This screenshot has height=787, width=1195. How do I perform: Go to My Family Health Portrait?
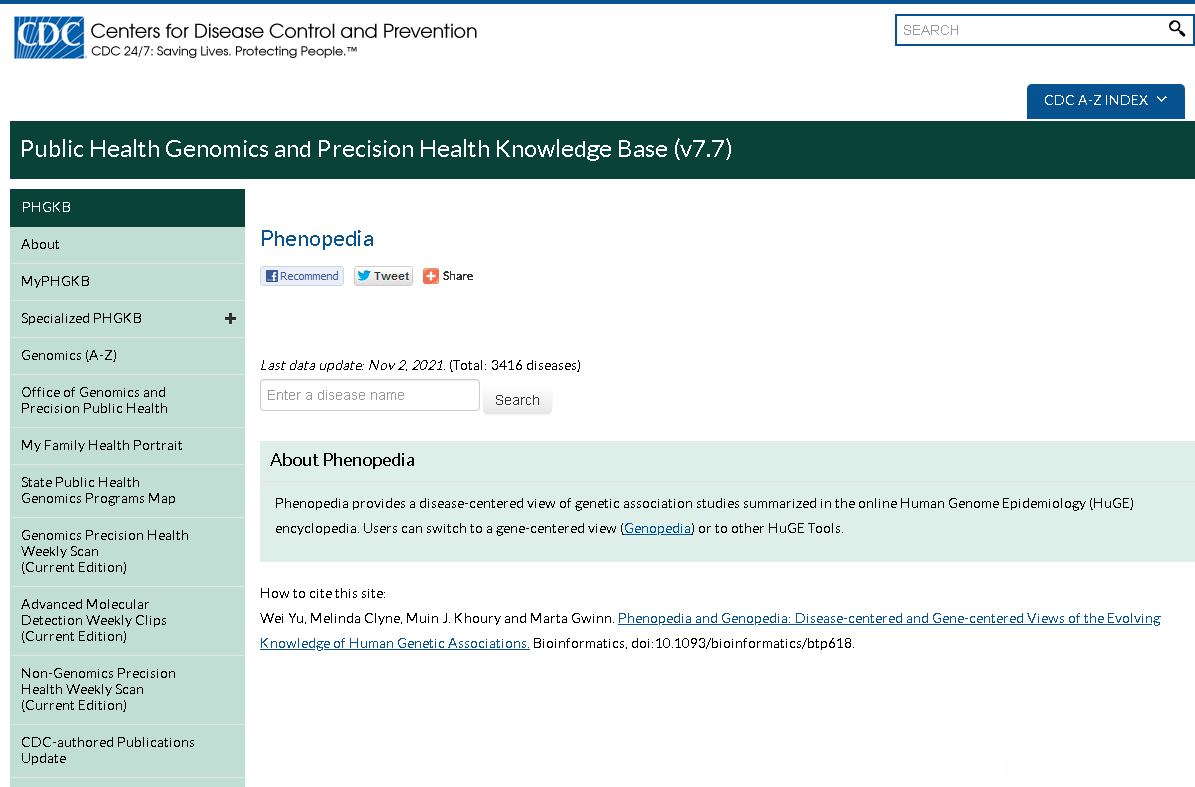102,445
